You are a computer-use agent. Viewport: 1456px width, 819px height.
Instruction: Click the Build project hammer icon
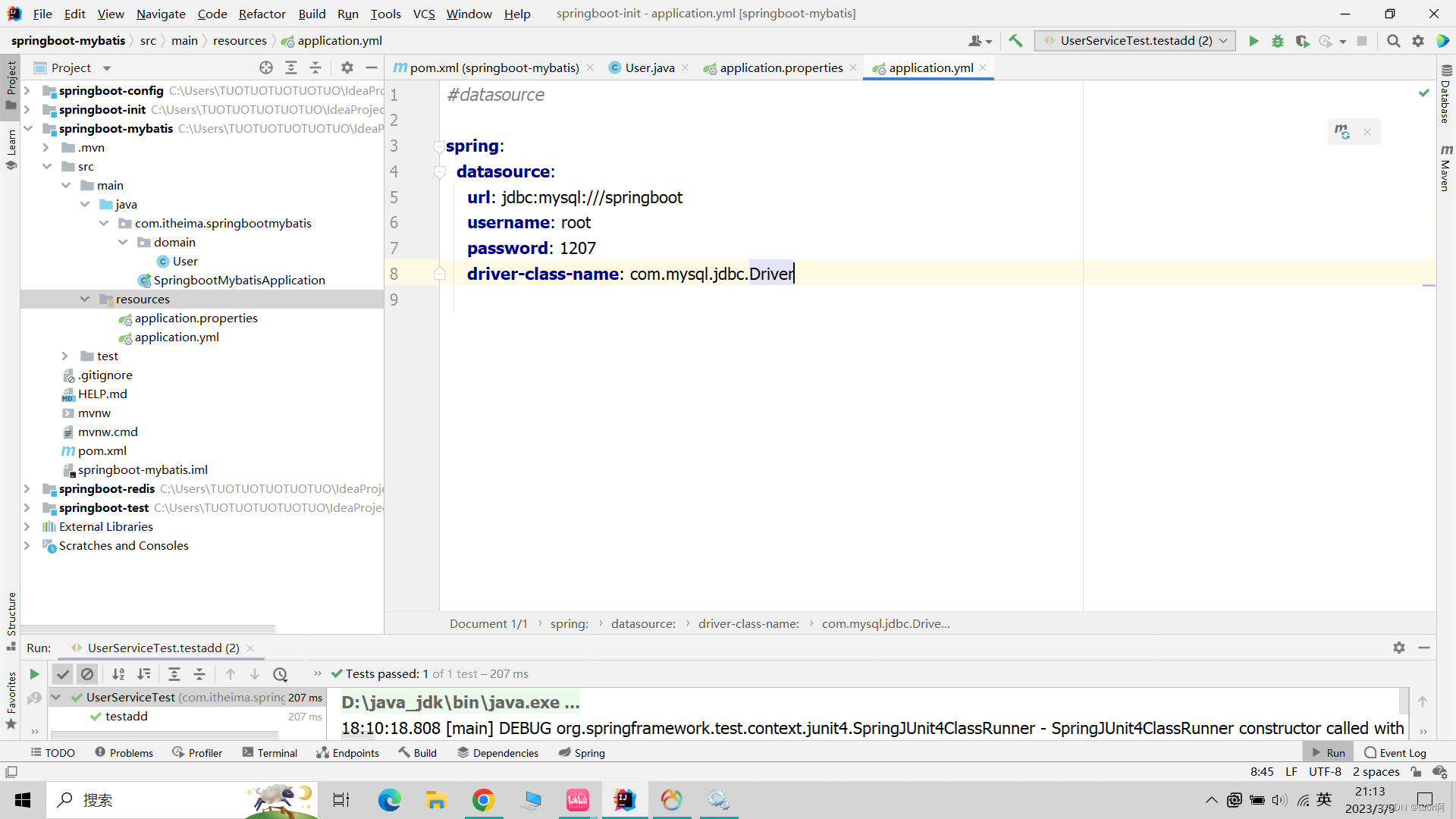coord(1015,41)
